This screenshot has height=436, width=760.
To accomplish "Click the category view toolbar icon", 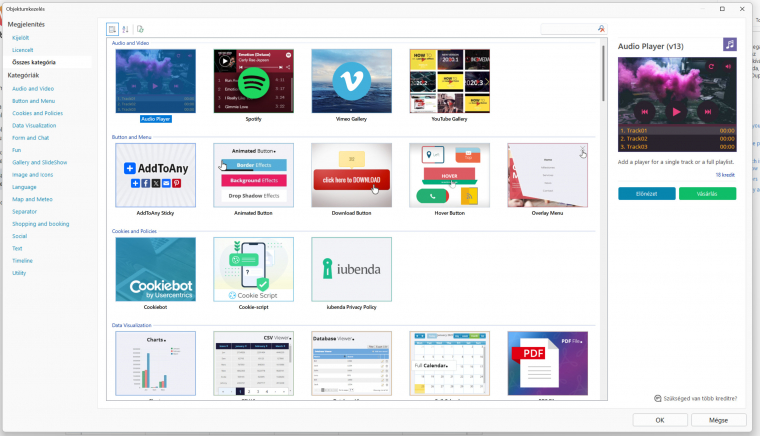I will pos(112,29).
